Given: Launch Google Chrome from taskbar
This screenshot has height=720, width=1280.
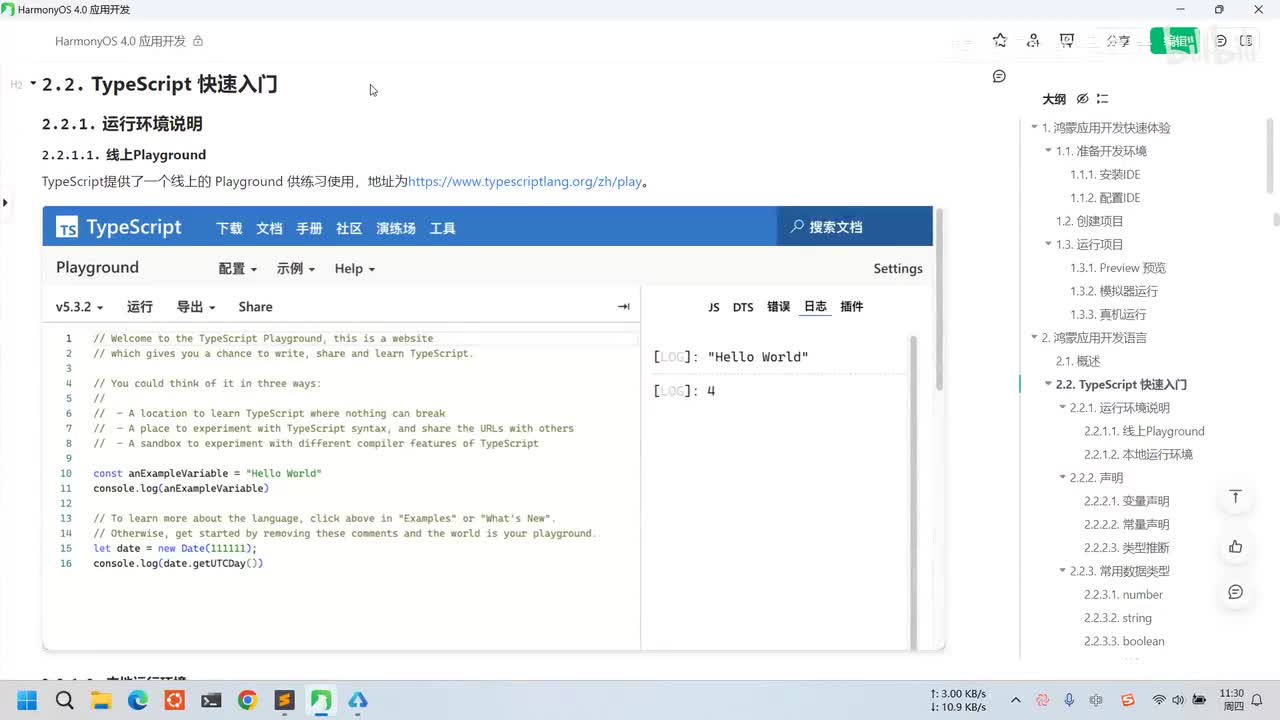Looking at the screenshot, I should [248, 700].
